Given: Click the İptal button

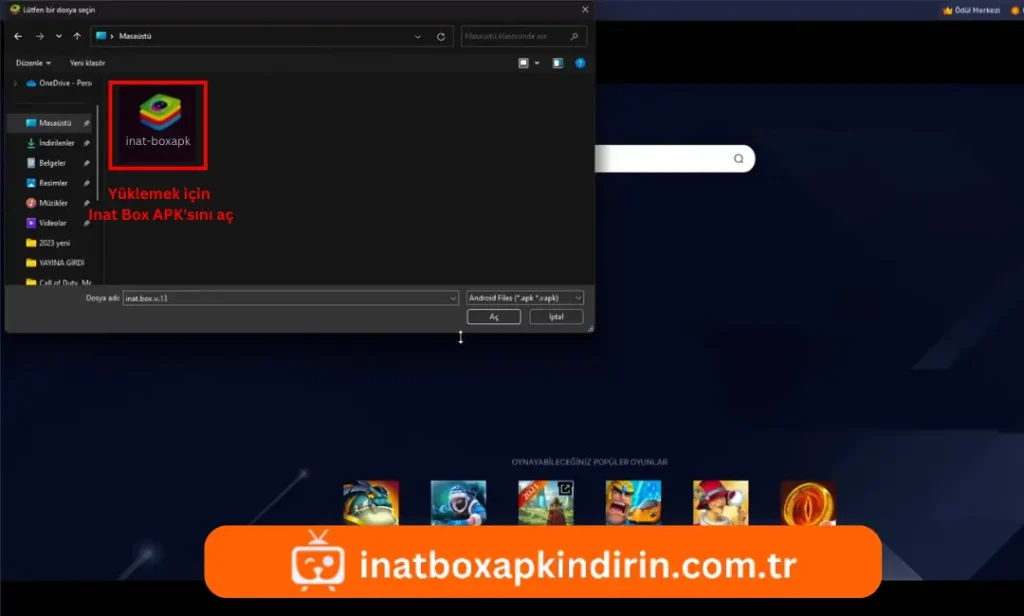Looking at the screenshot, I should point(556,317).
